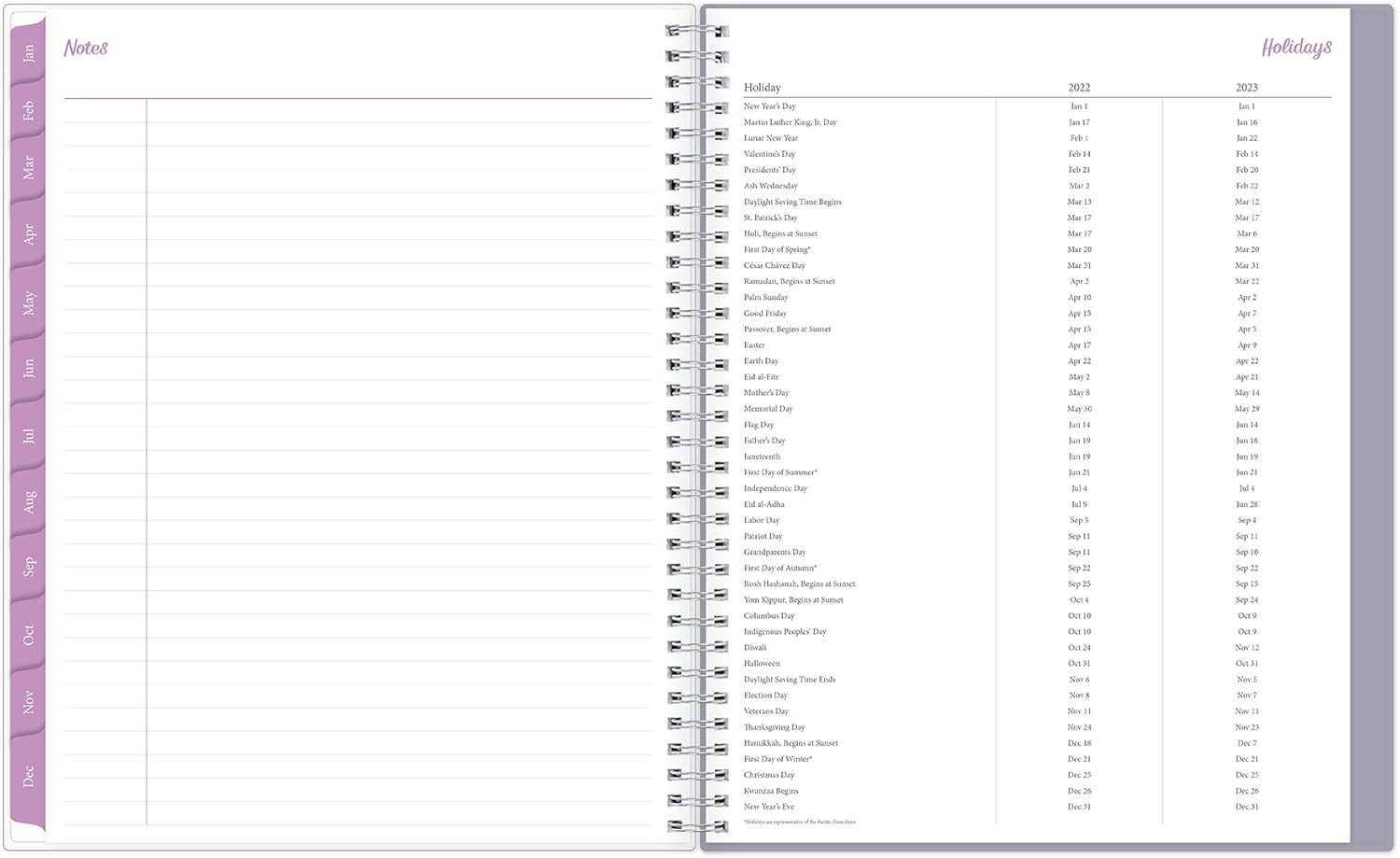Select the First Day of Spring entry
This screenshot has width=1400, height=858.
coord(777,249)
